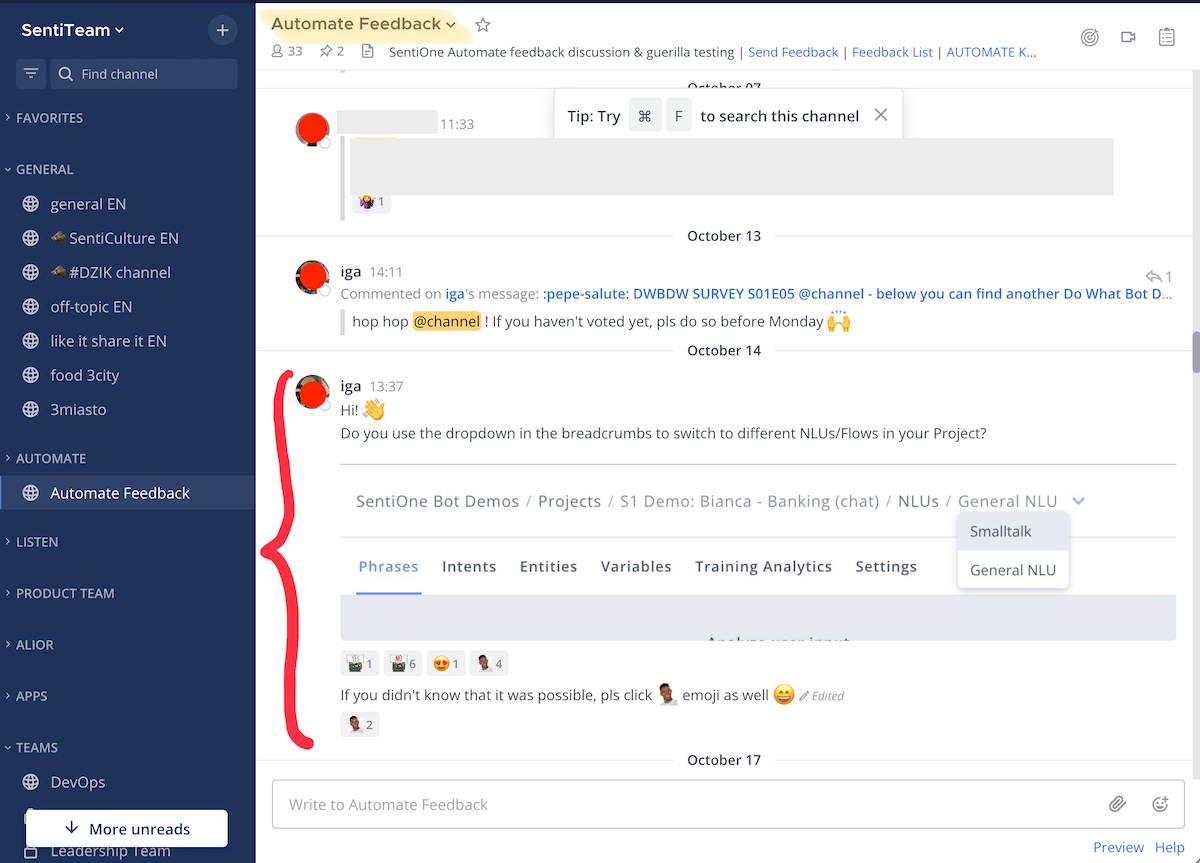
Task: Click the Feedback List header link
Action: (892, 52)
